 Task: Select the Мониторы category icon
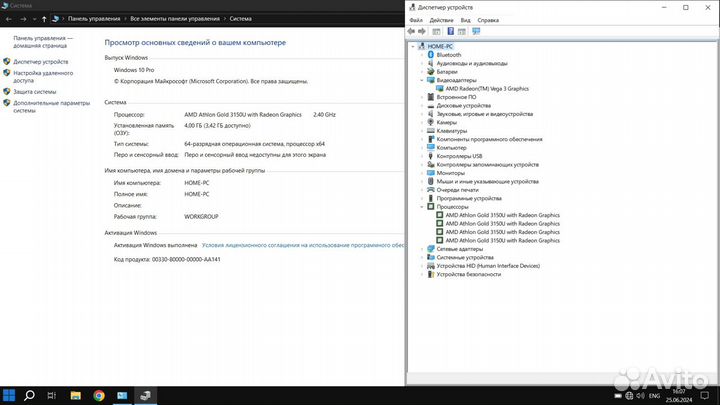431,173
